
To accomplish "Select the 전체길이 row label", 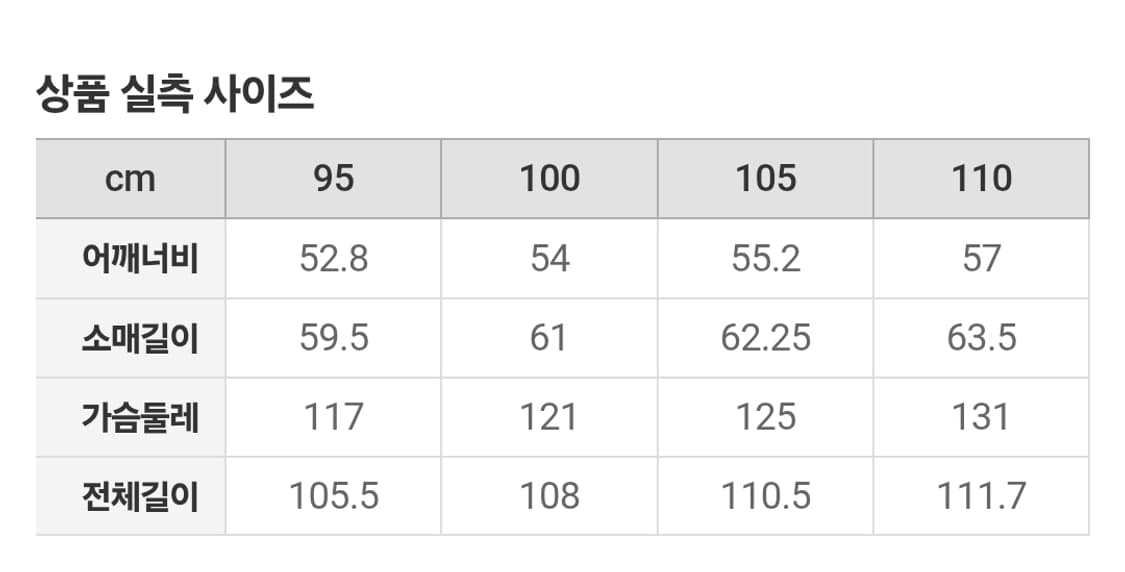I will pos(139,496).
